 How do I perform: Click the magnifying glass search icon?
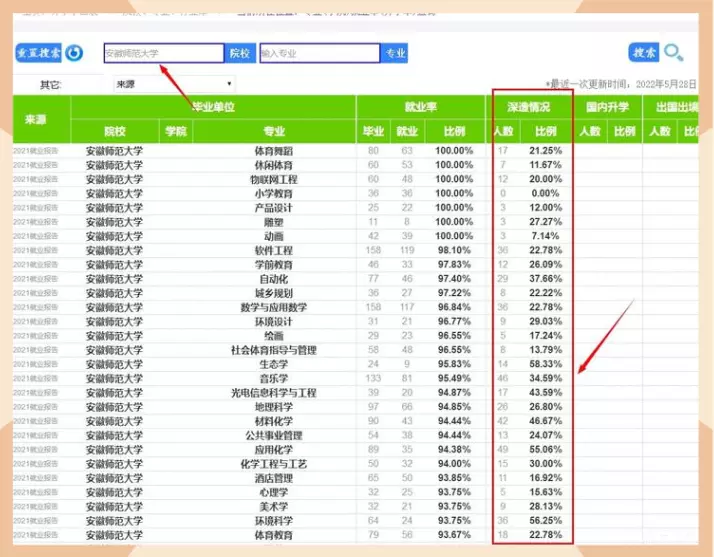(673, 53)
